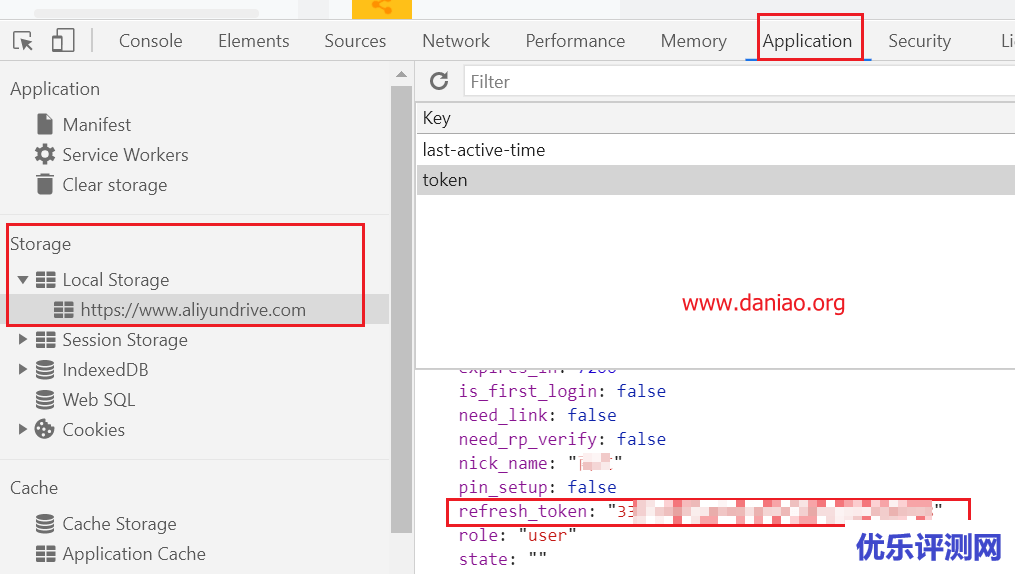This screenshot has width=1015, height=574.
Task: Select the Application tab
Action: click(807, 41)
